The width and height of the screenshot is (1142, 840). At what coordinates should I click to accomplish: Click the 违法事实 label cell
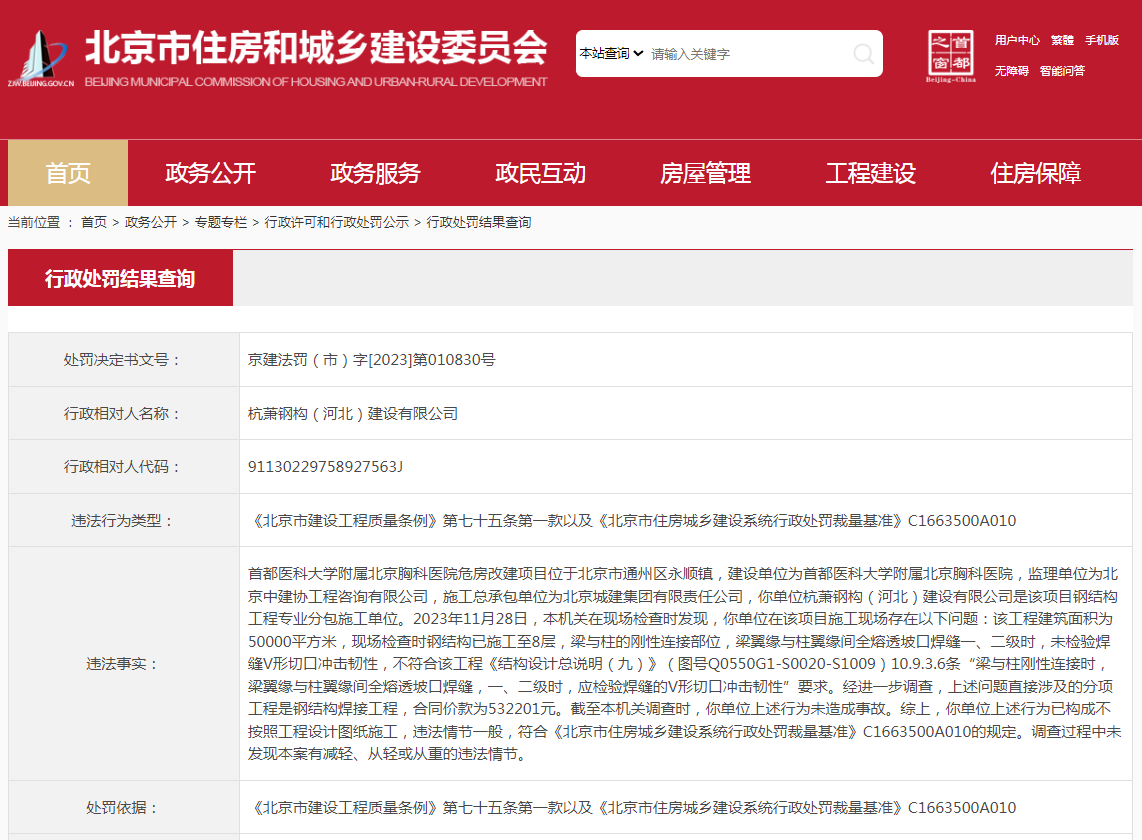(124, 664)
